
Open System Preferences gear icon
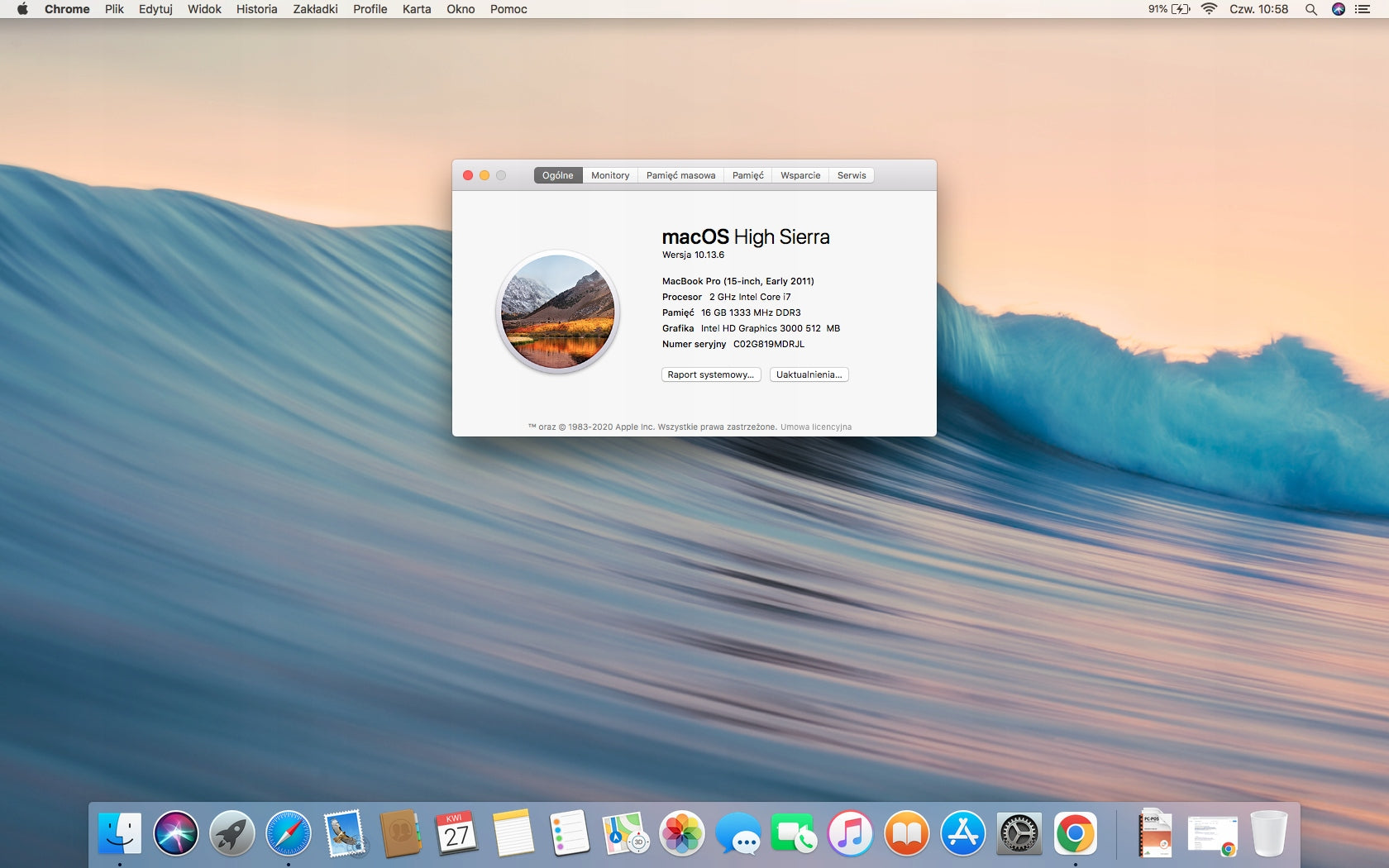(1019, 833)
